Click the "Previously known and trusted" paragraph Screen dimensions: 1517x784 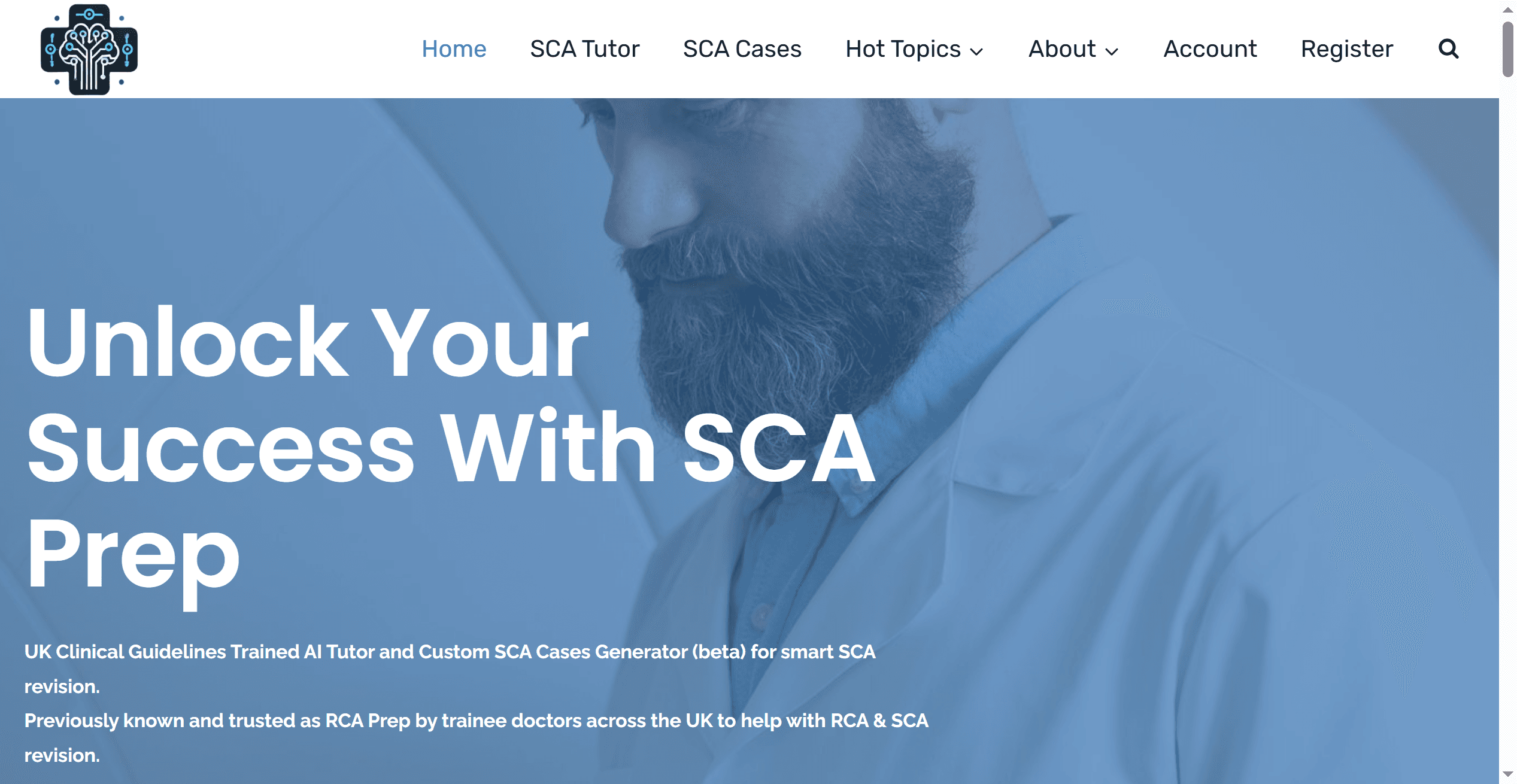coord(476,721)
